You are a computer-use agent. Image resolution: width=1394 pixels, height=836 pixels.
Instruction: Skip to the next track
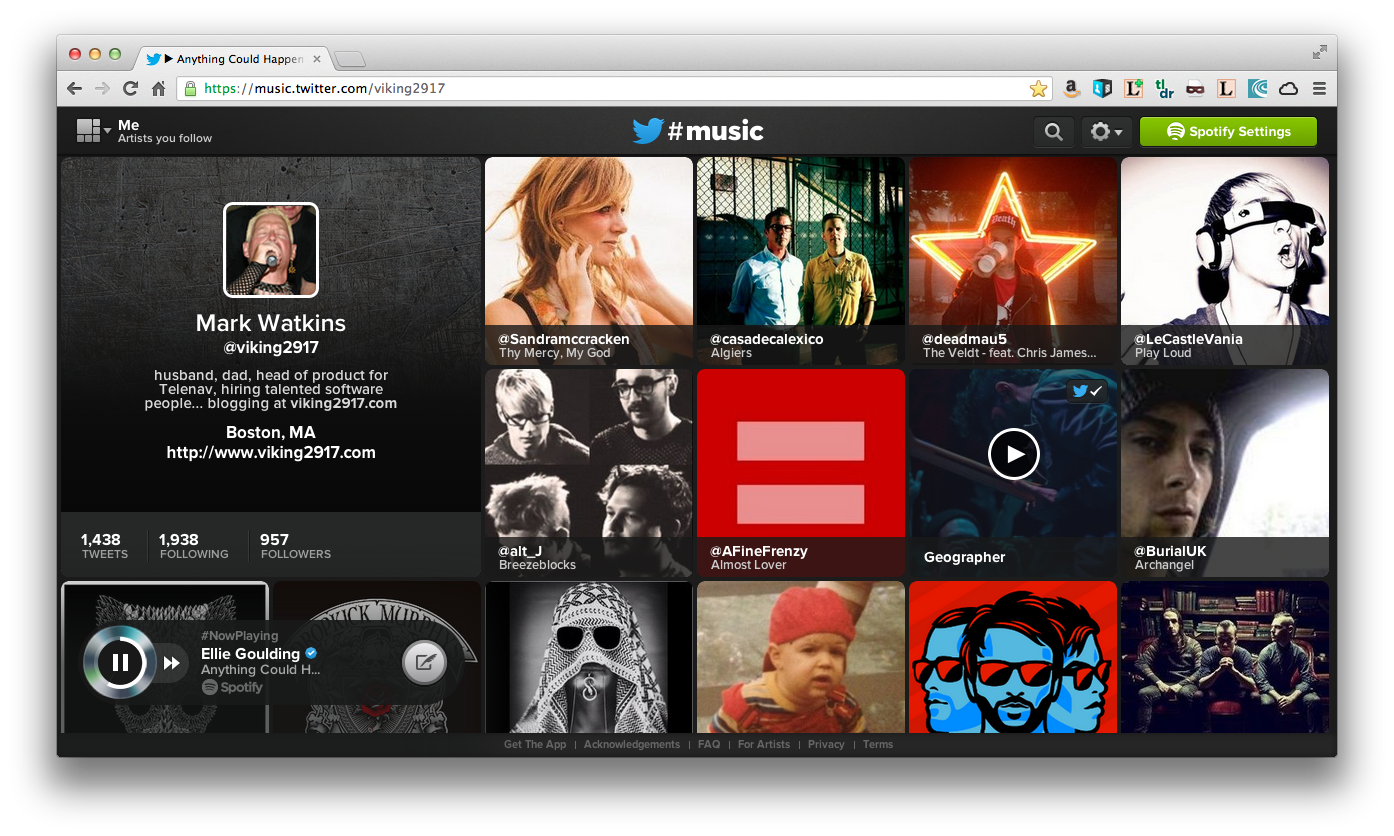click(x=172, y=662)
